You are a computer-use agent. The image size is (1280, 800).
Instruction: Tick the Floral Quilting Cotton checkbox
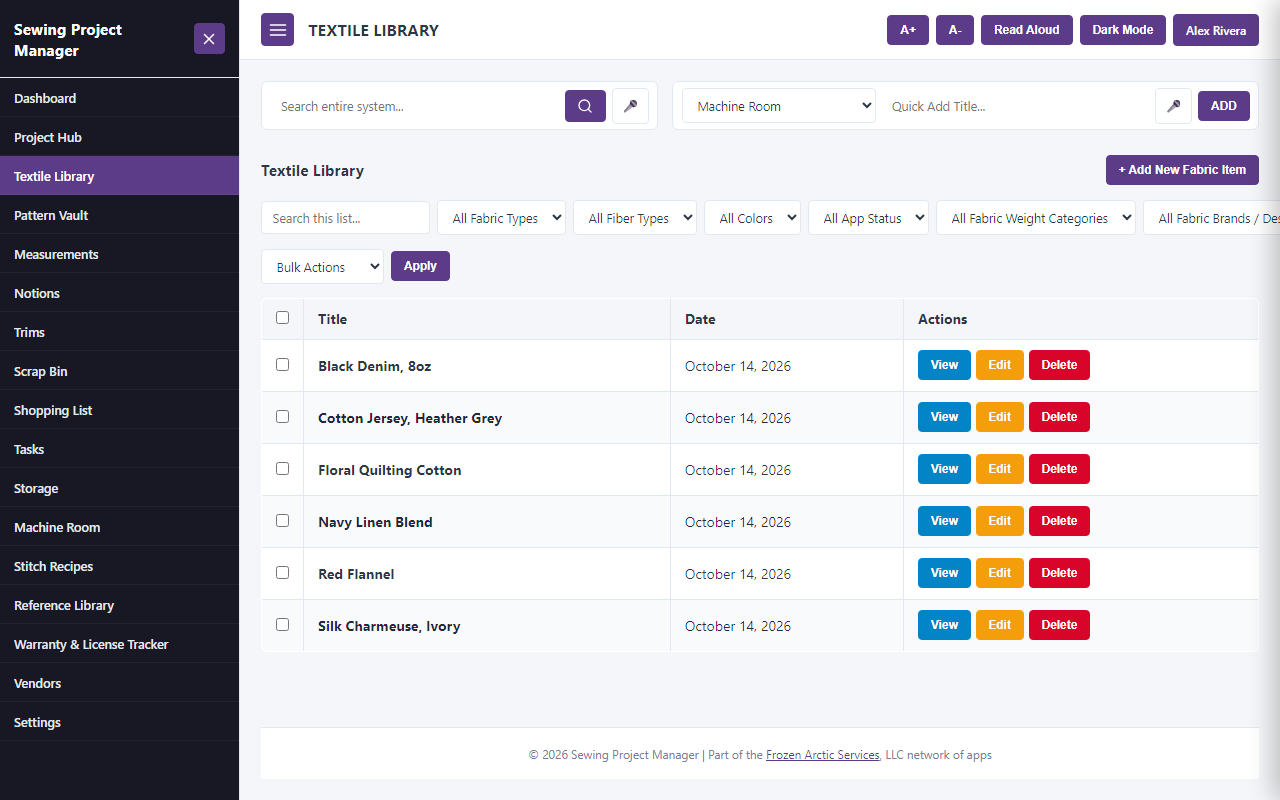click(x=282, y=469)
